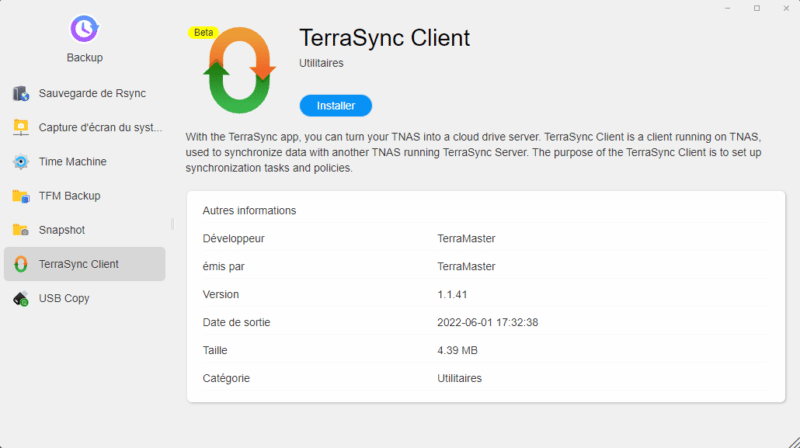The width and height of the screenshot is (800, 448).
Task: Click Utilitaires subtitle under the title
Action: tap(321, 63)
